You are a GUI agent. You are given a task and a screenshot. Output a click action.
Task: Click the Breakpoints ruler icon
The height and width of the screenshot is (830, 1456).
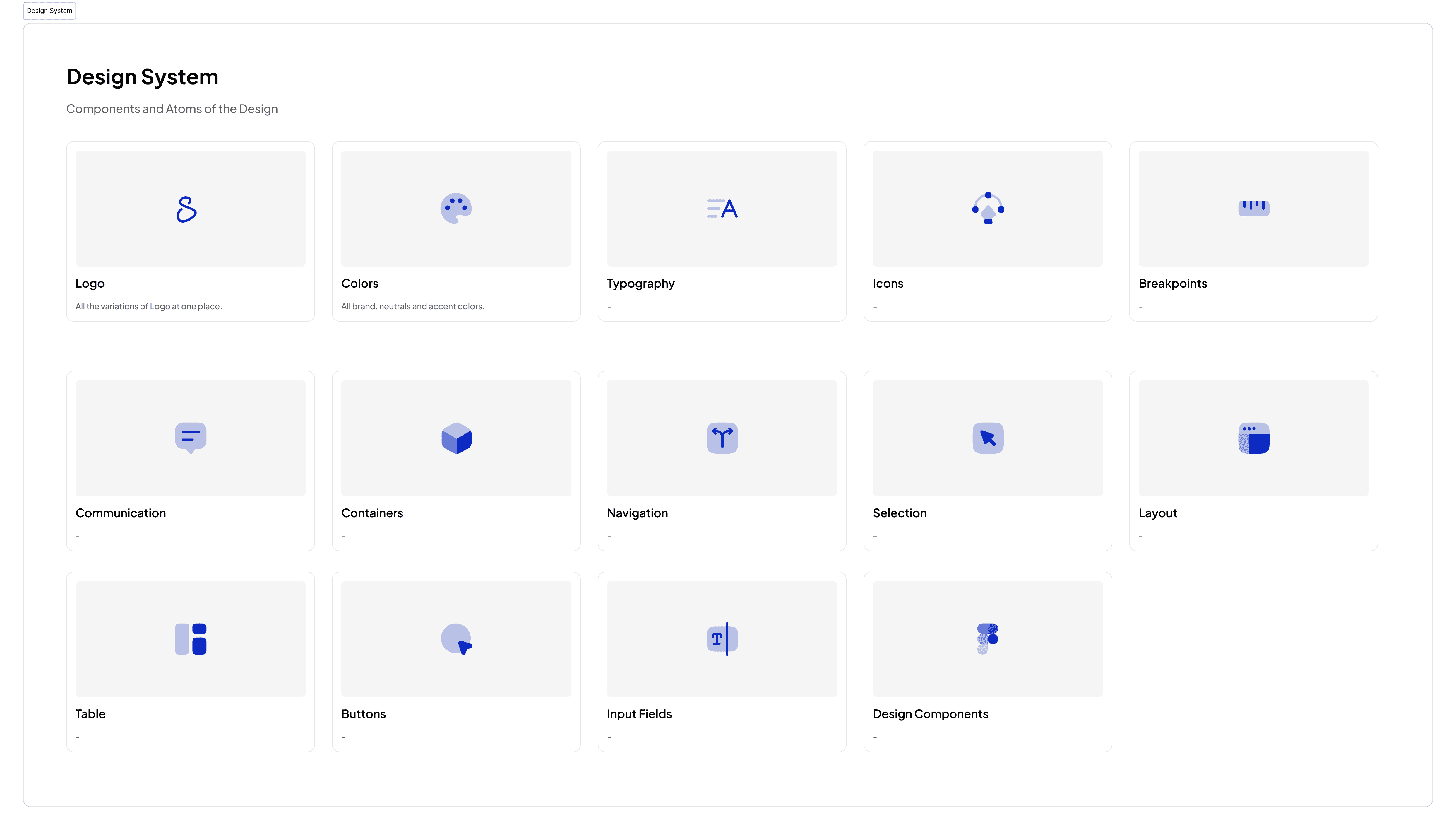pyautogui.click(x=1253, y=207)
